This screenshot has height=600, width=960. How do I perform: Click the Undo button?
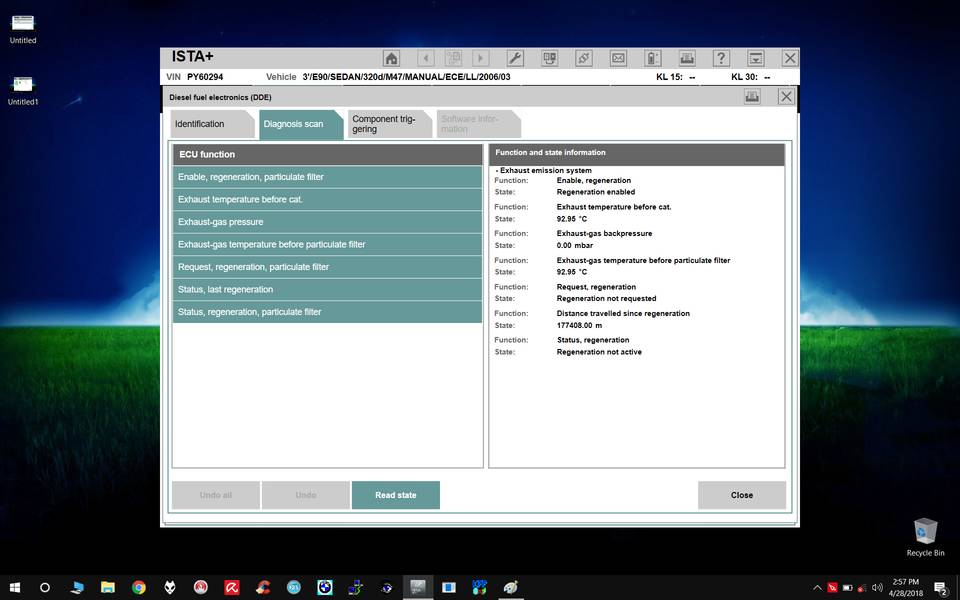(306, 495)
